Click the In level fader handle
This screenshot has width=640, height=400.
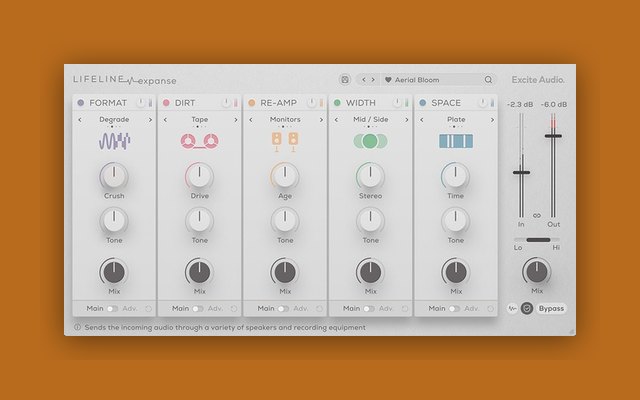pos(521,173)
